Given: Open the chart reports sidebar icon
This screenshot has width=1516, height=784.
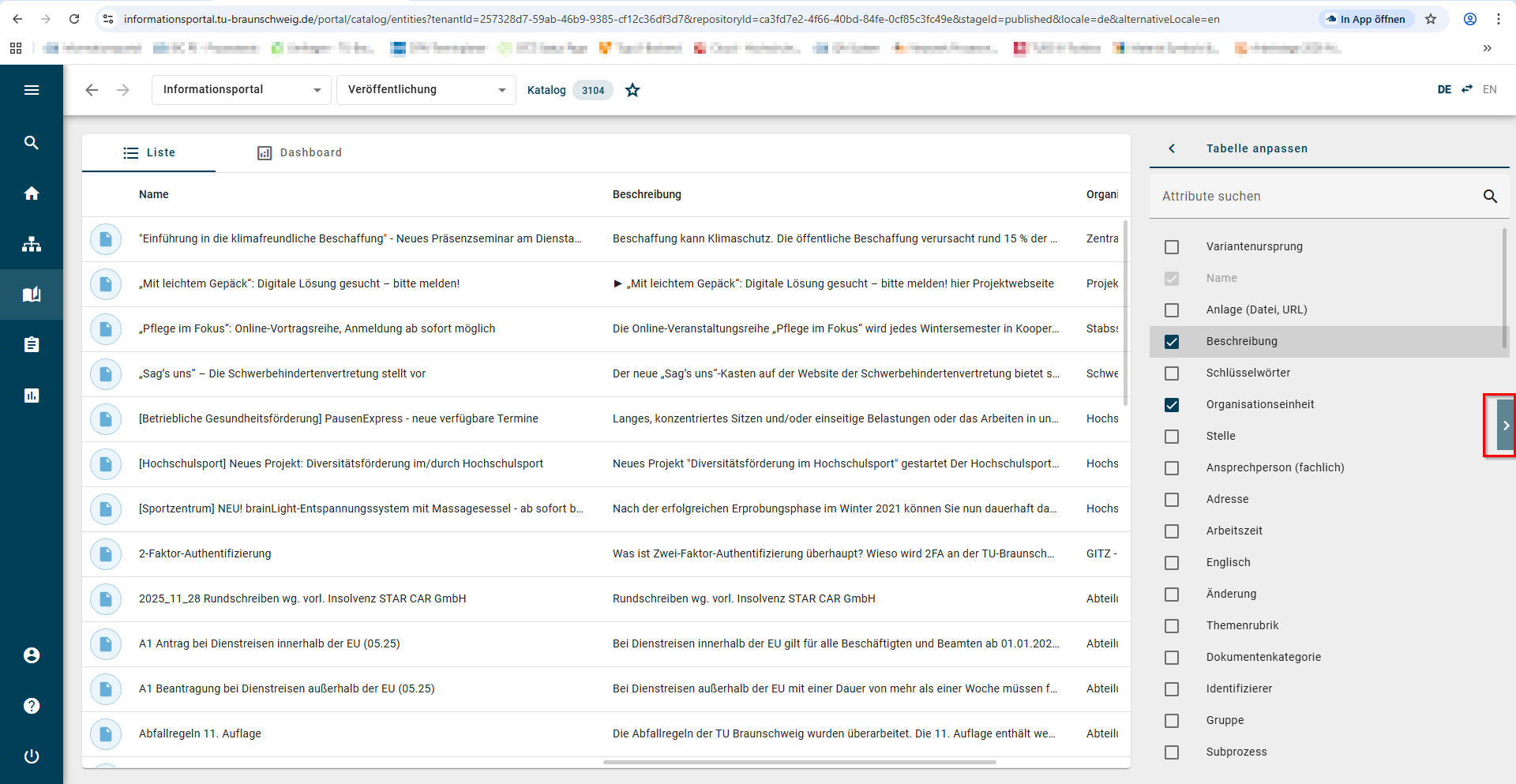Looking at the screenshot, I should (32, 396).
